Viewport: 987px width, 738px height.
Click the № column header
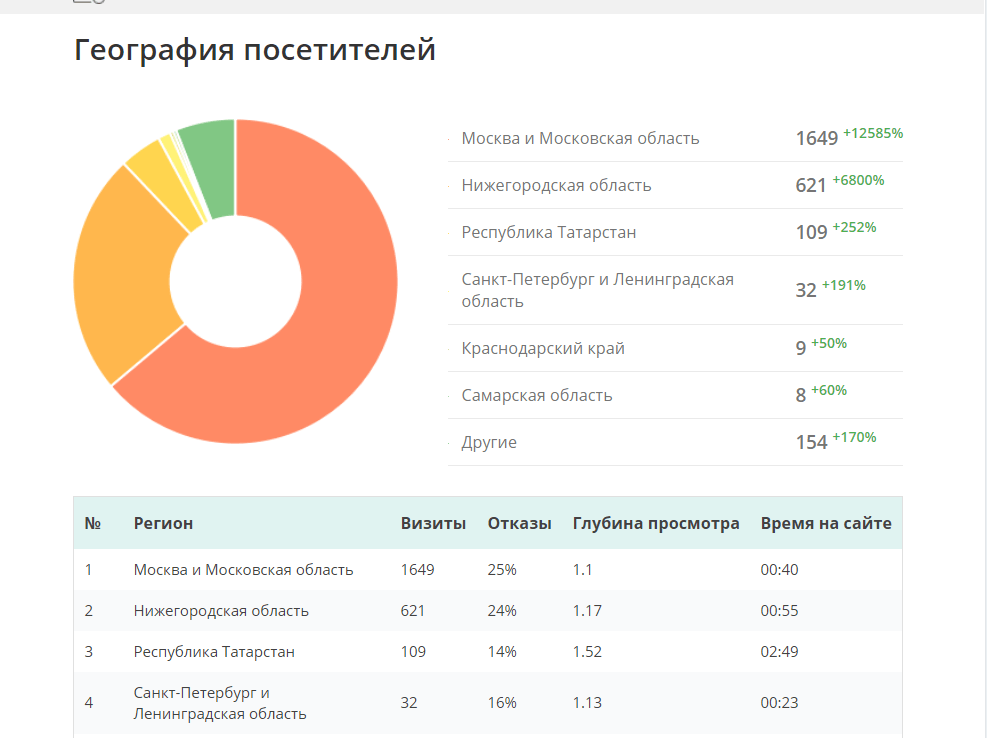click(93, 523)
